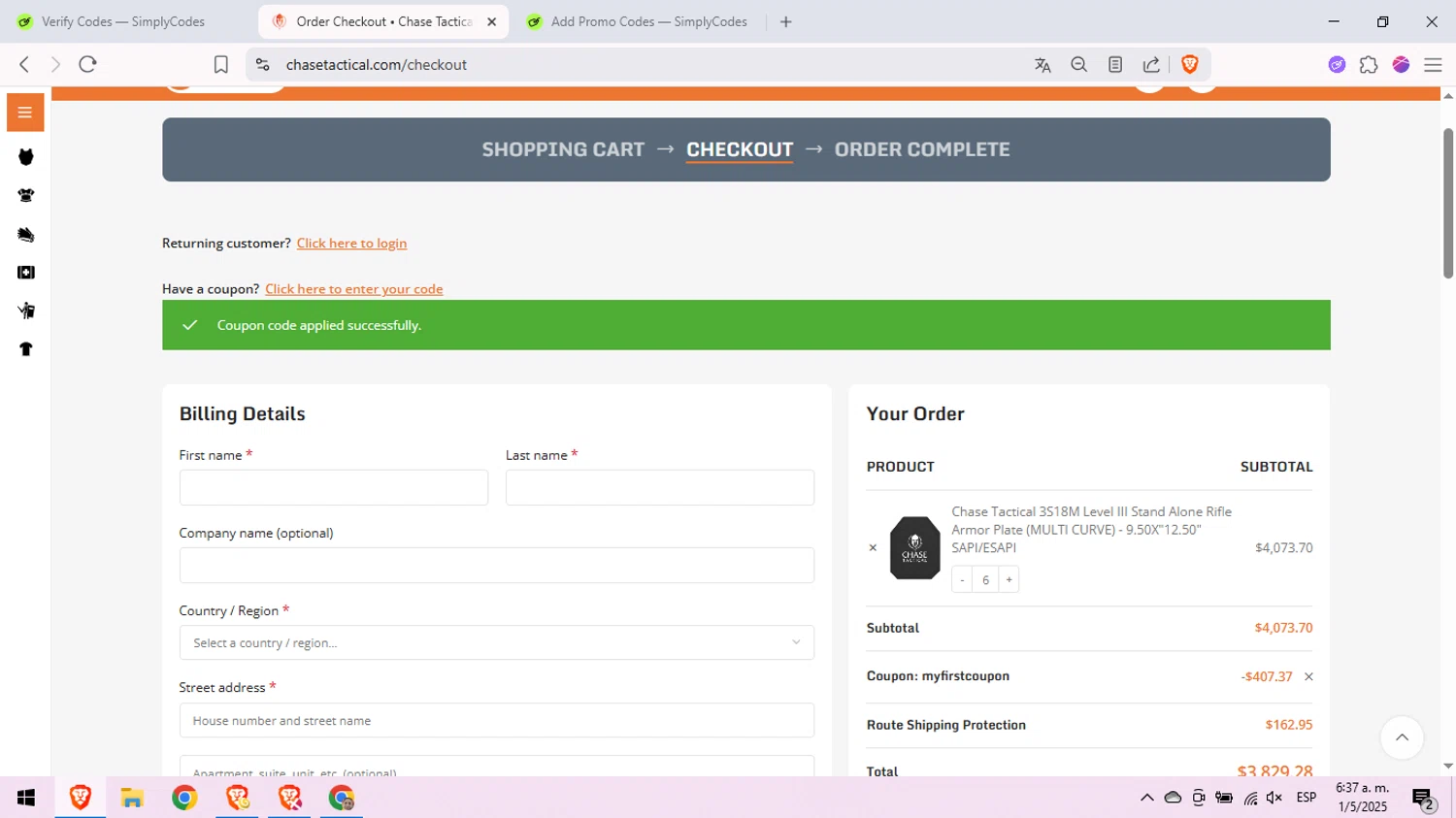Open Windows Start menu
Viewport: 1456px width, 818px height.
[26, 798]
